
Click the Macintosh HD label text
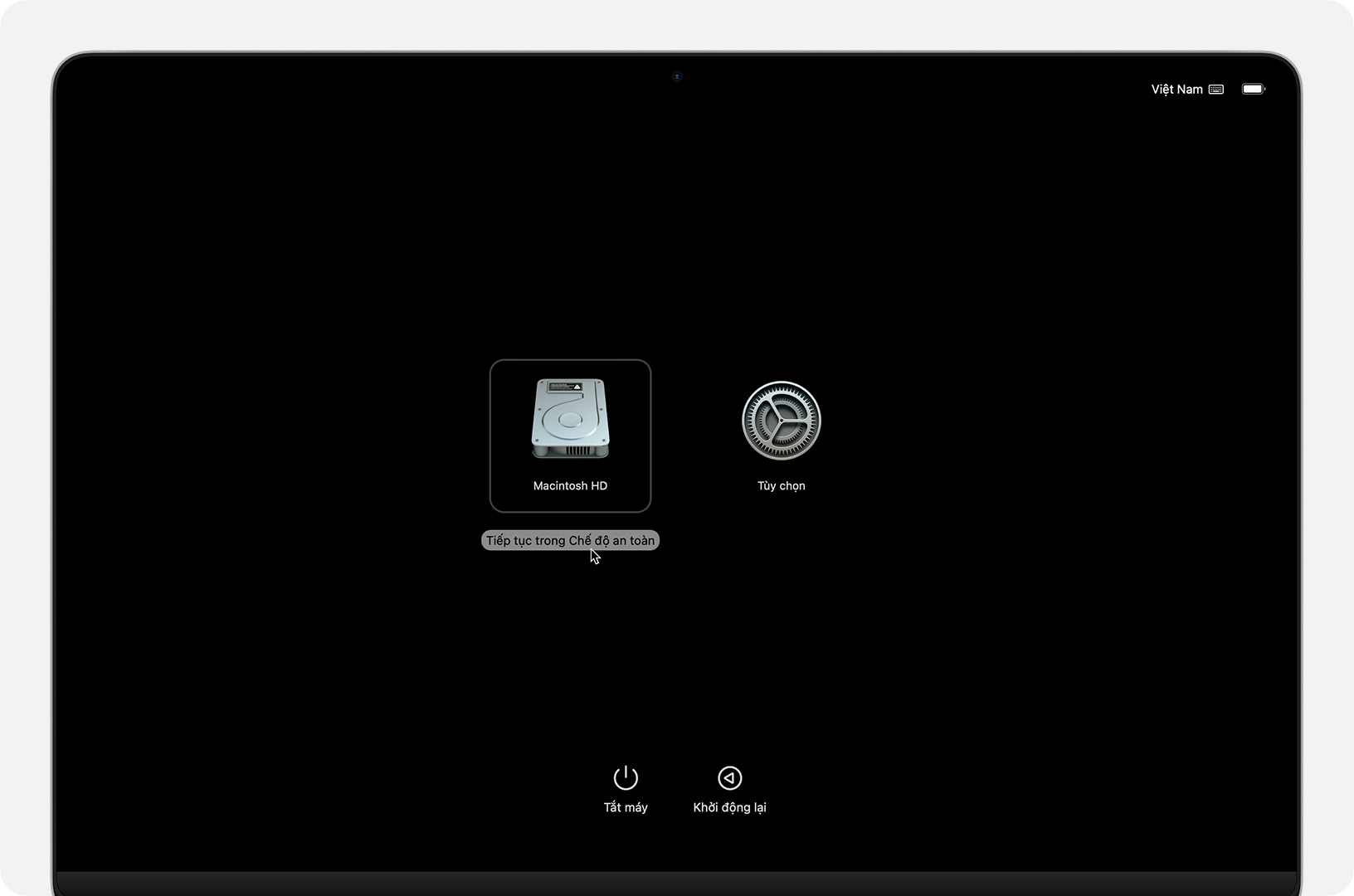click(x=570, y=485)
